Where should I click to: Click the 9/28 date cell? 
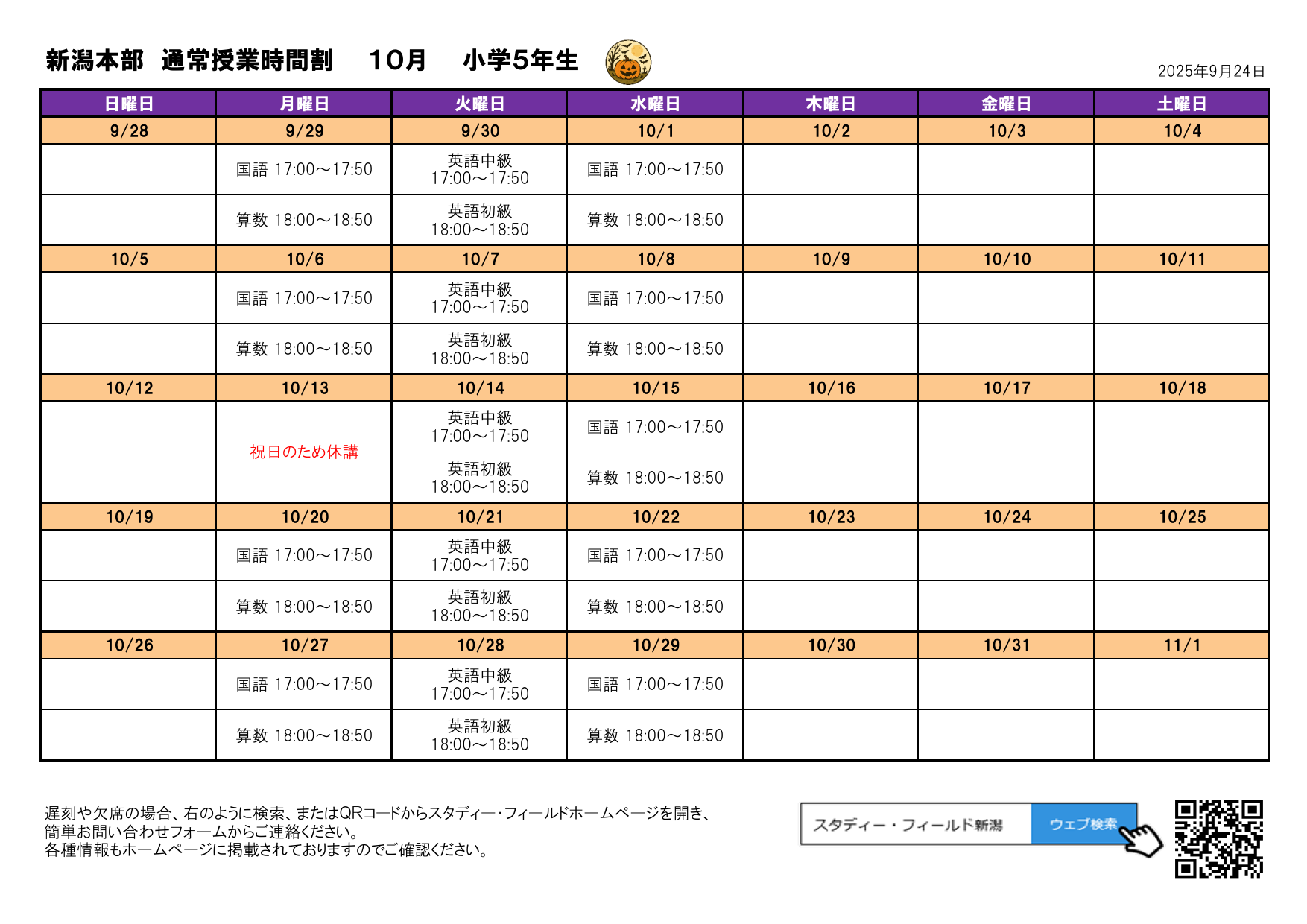coord(129,131)
